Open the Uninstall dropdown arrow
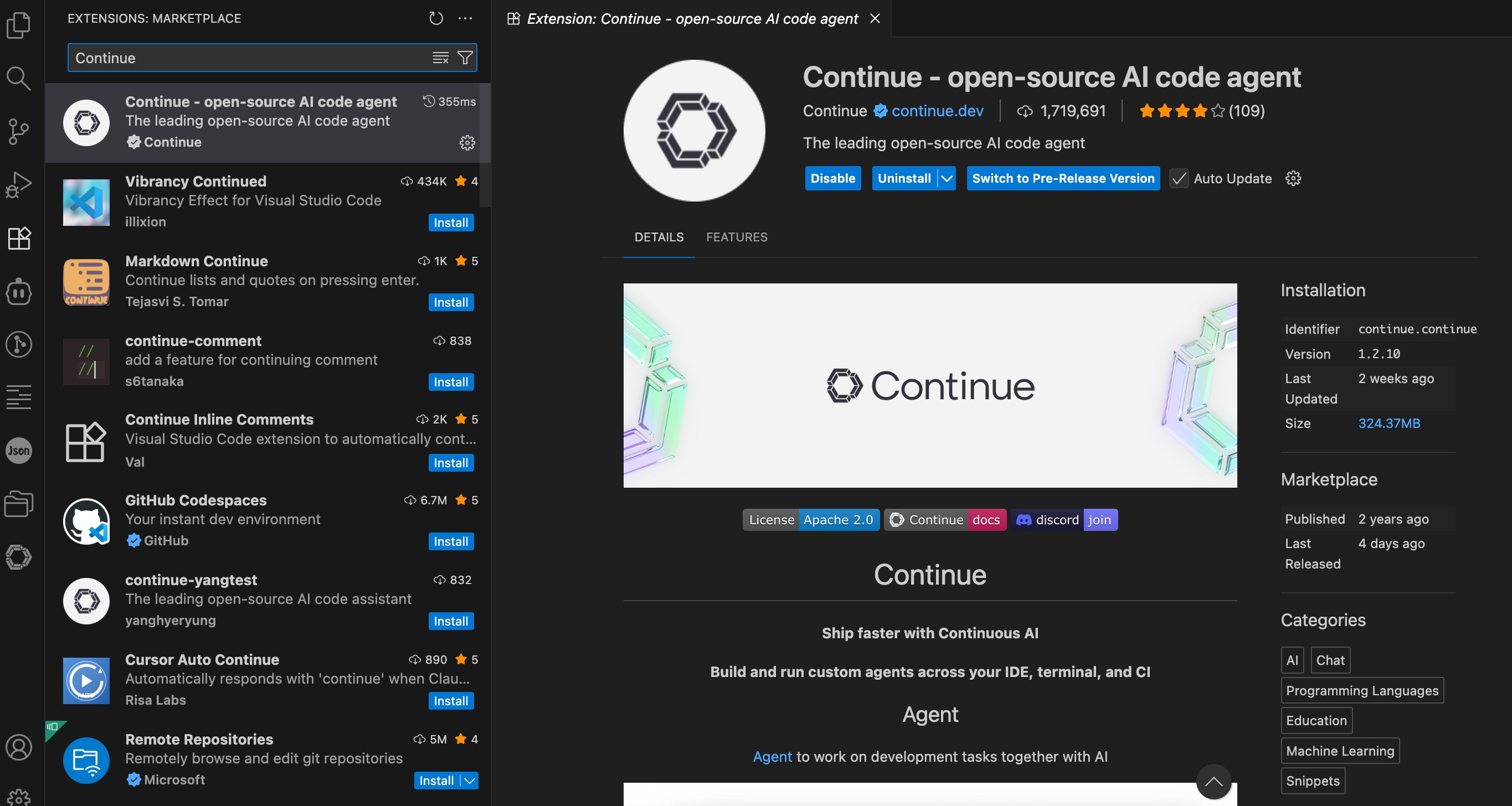The width and height of the screenshot is (1512, 806). point(945,178)
